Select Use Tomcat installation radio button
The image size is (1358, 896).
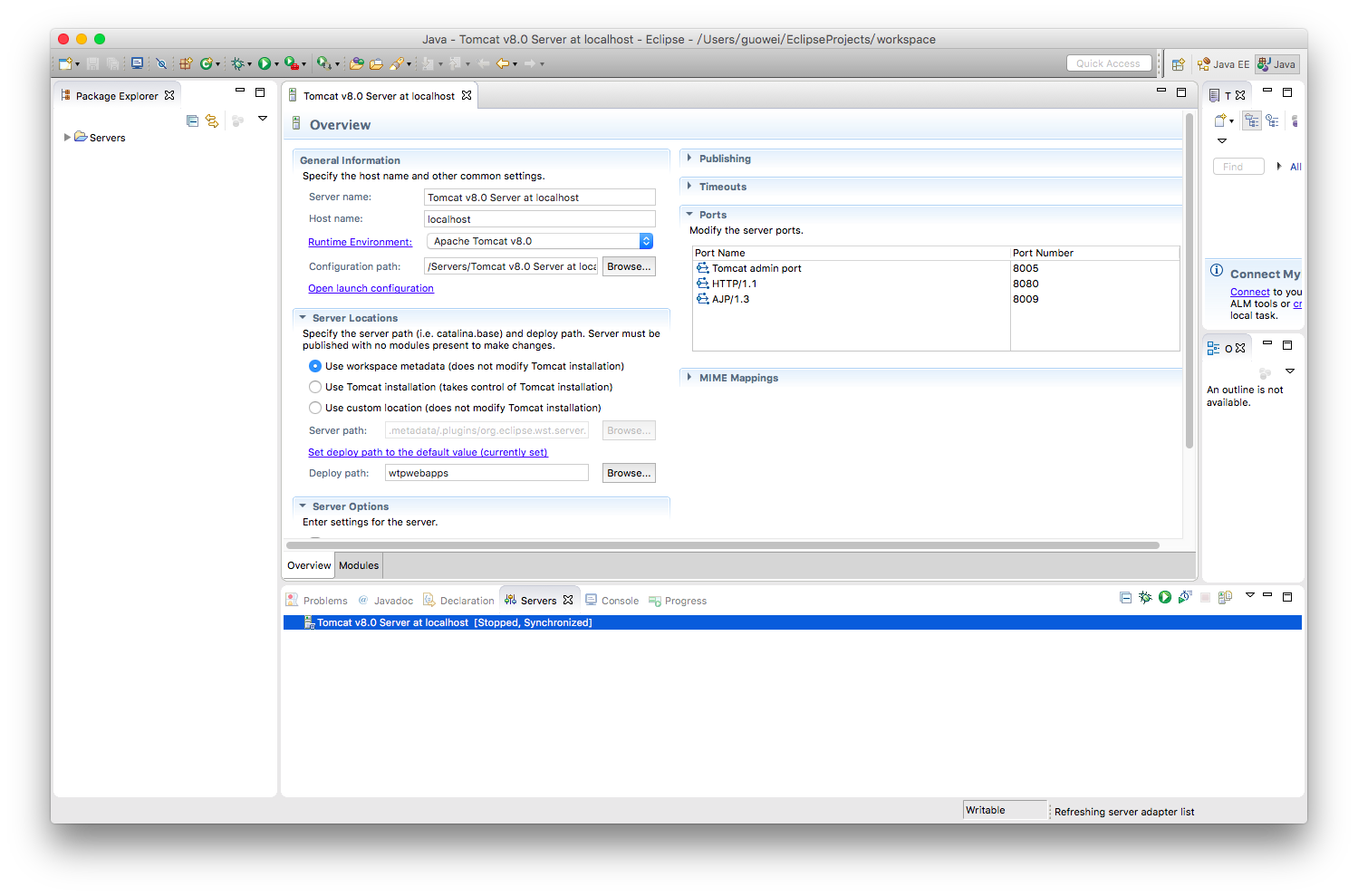point(315,387)
